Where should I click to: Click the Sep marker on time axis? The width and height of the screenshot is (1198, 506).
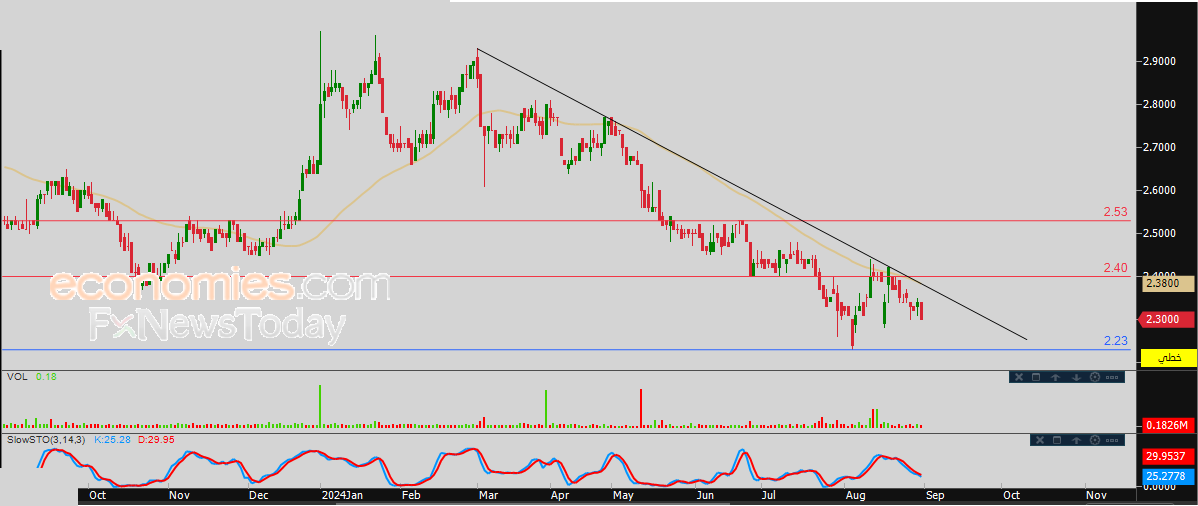(935, 495)
